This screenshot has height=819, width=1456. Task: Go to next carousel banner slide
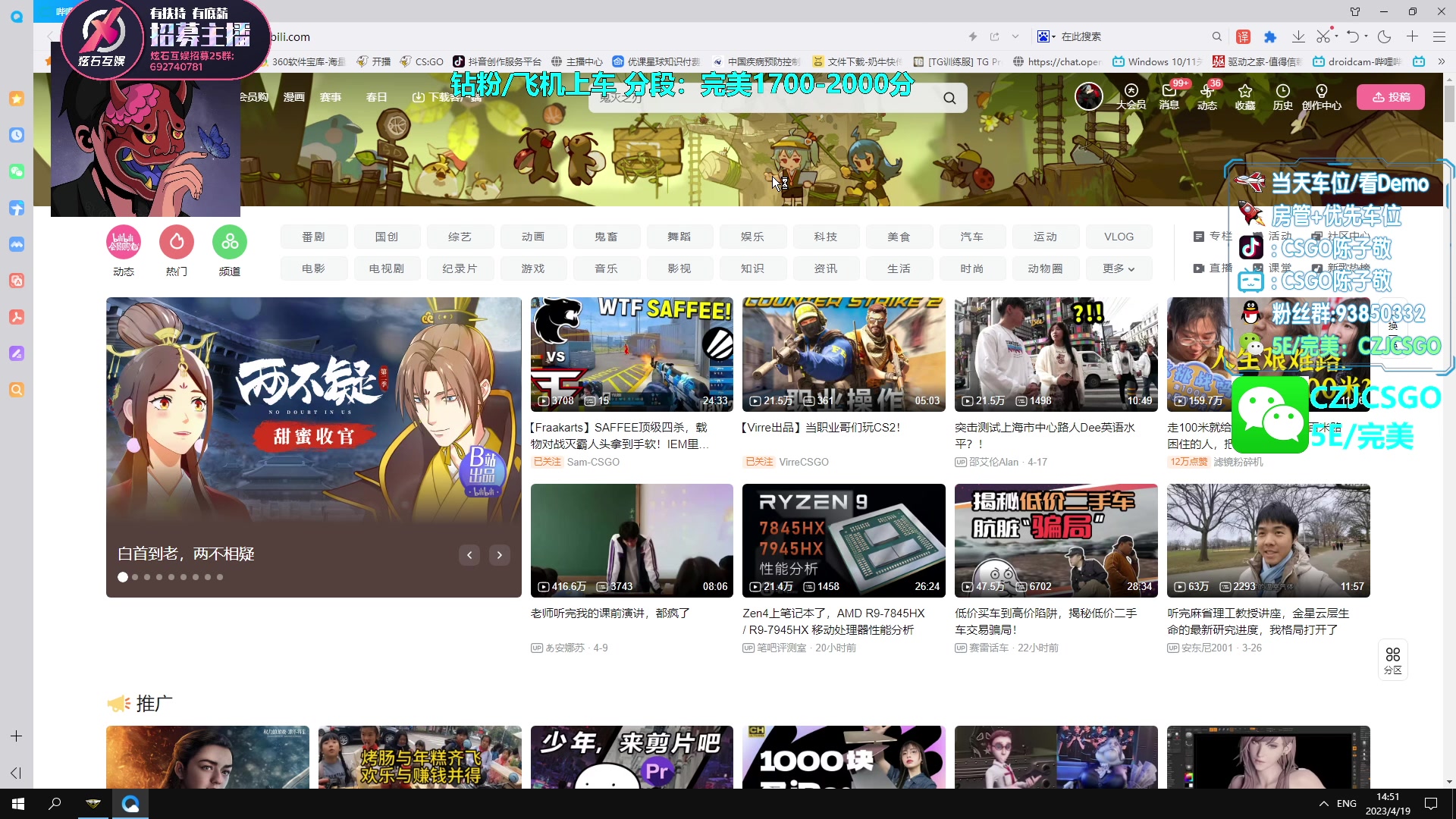tap(499, 555)
